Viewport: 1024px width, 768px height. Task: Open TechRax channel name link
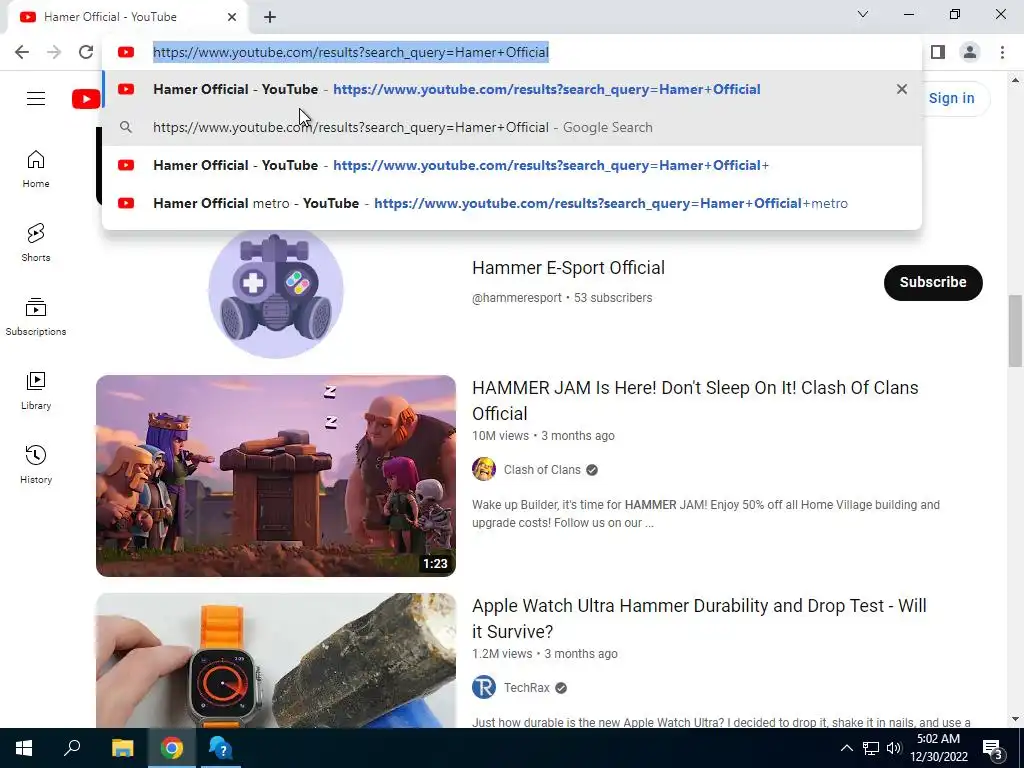526,688
